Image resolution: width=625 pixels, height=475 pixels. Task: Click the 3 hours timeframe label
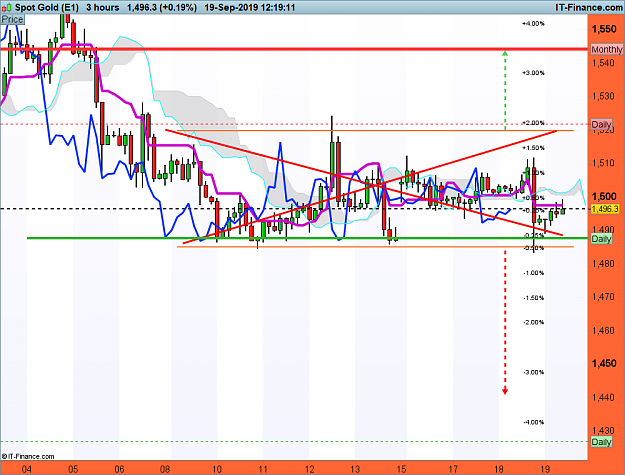click(x=102, y=7)
